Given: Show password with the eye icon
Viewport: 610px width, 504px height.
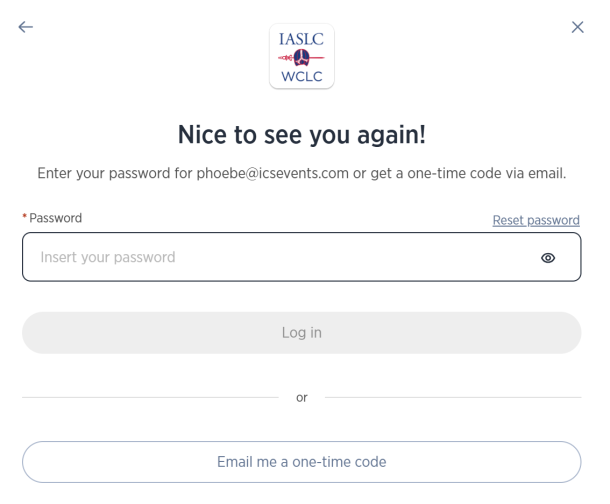Looking at the screenshot, I should click(548, 258).
